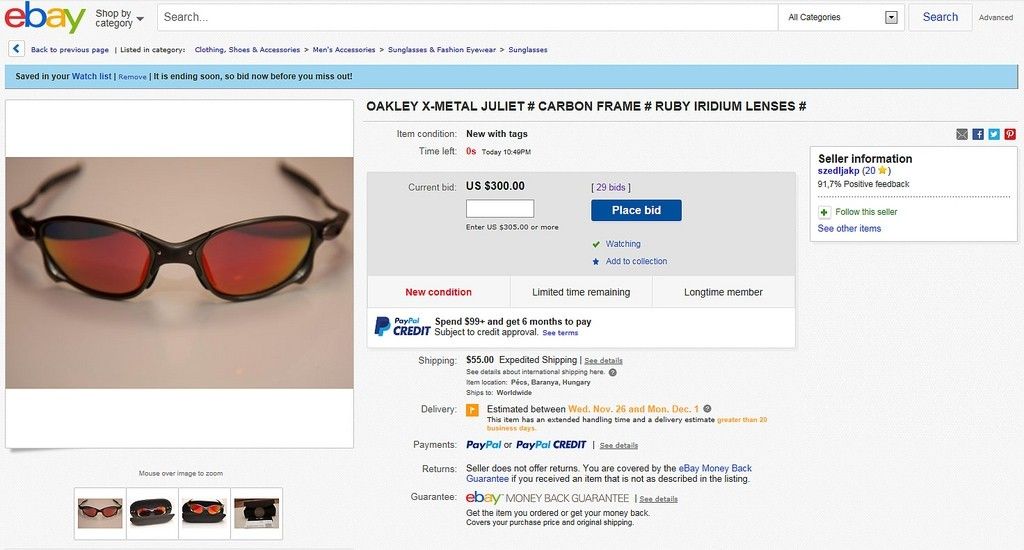
Task: Click the shipping help question mark icon
Action: [613, 372]
